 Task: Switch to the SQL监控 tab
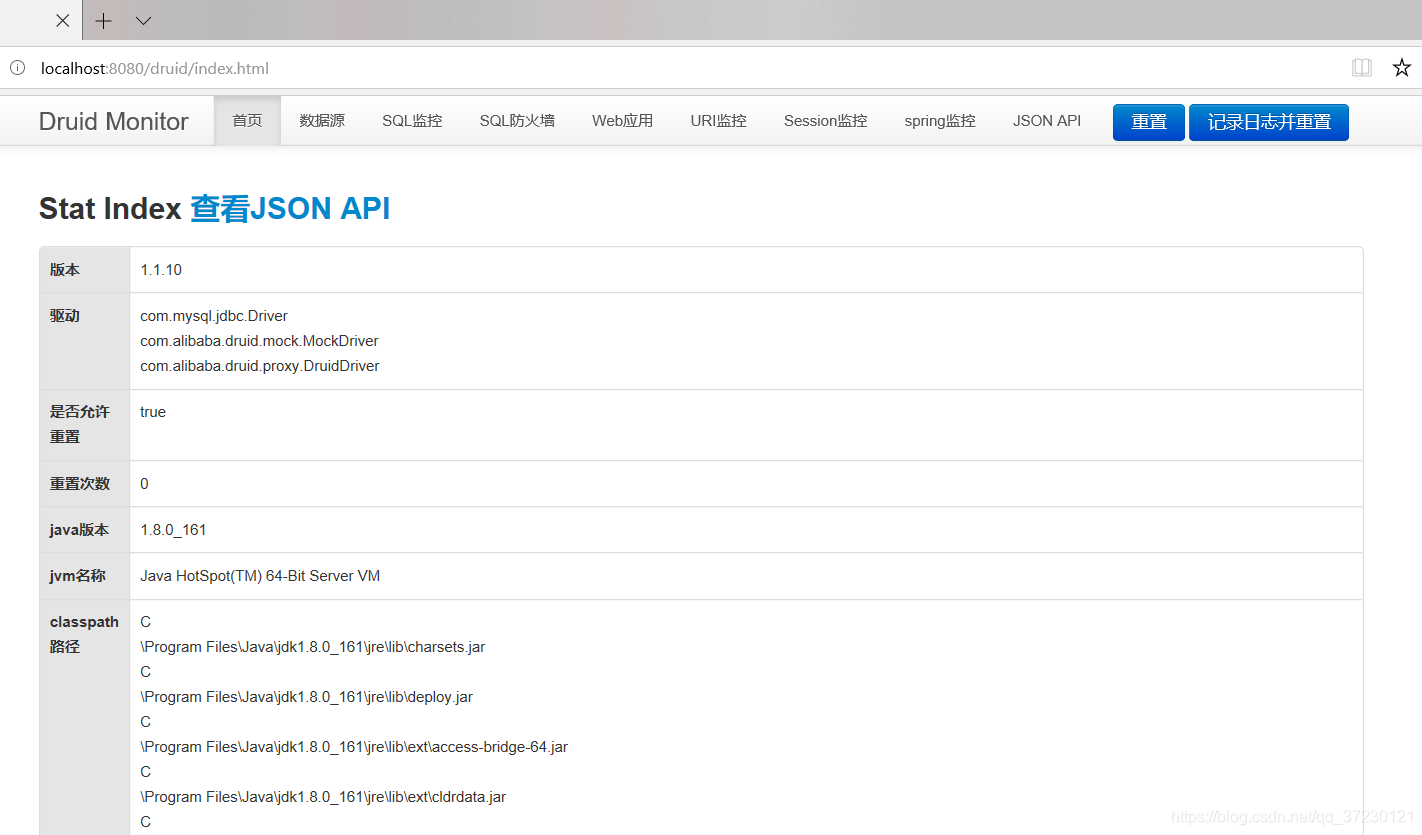[412, 121]
